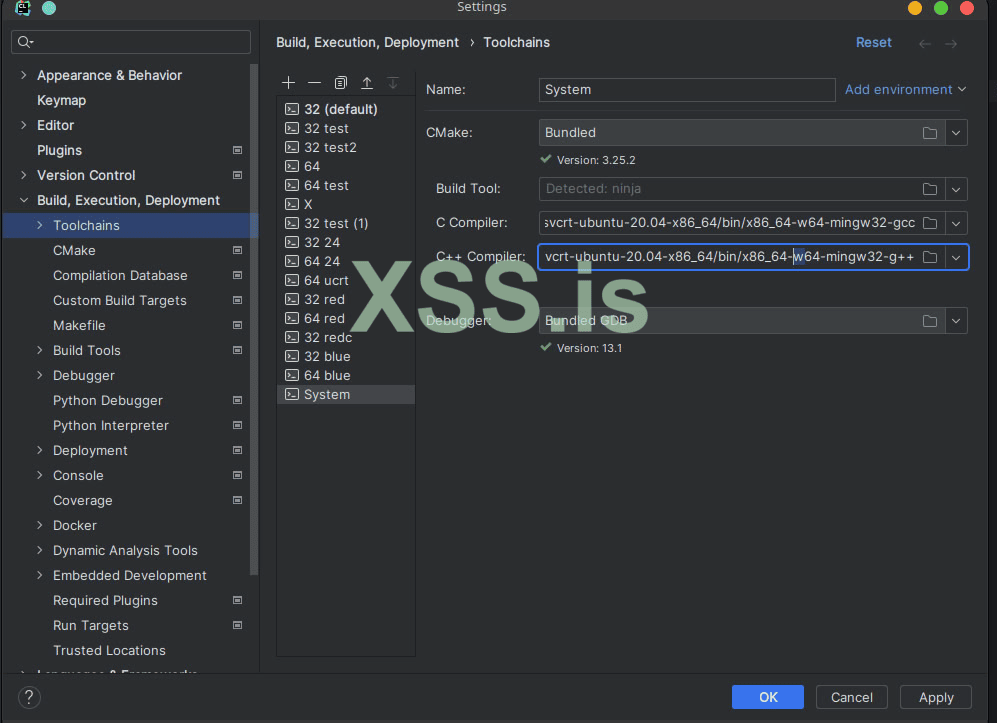The image size is (997, 723).
Task: Focus the settings search field
Action: 131,42
